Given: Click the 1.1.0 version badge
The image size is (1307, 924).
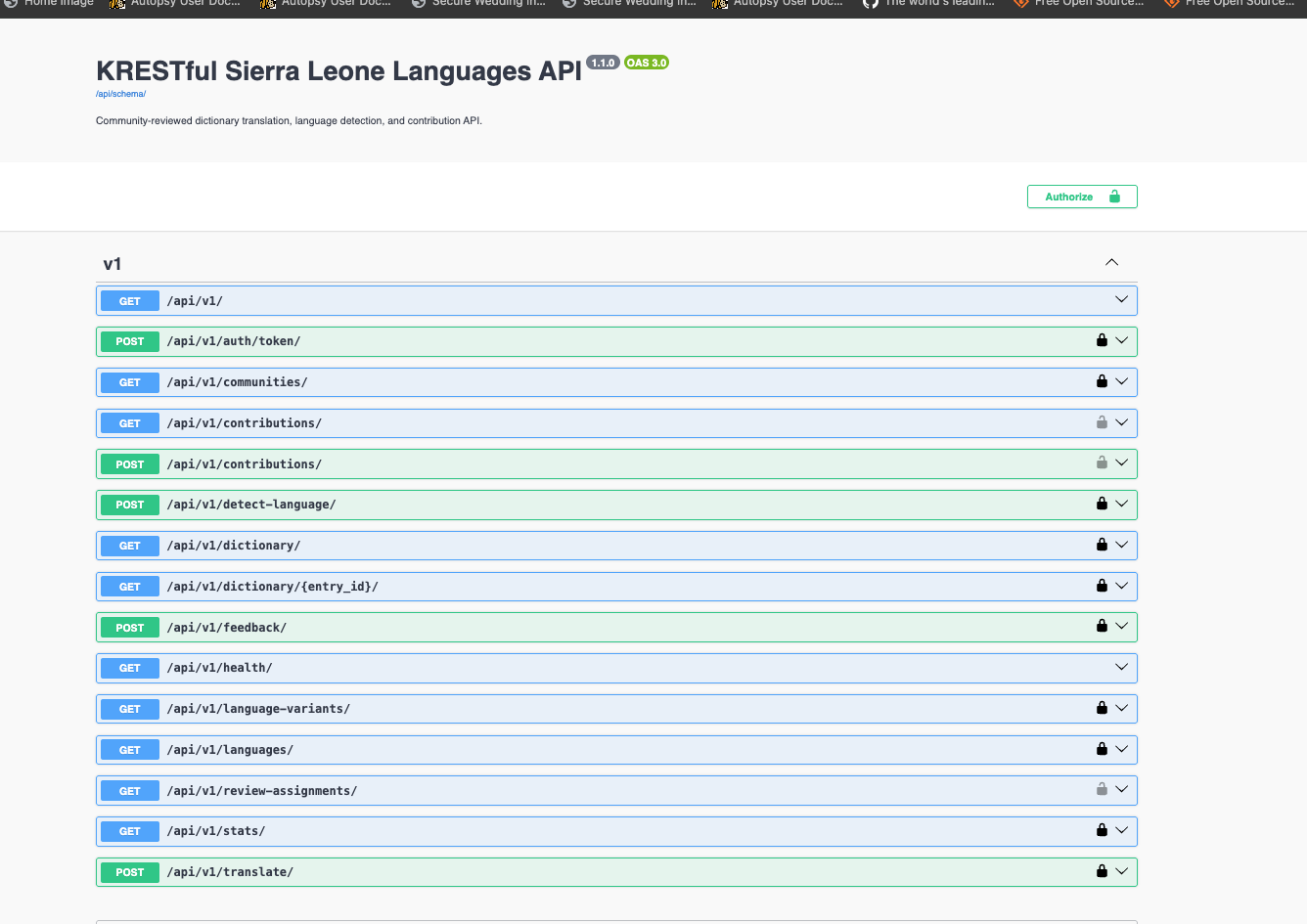Looking at the screenshot, I should [x=603, y=63].
